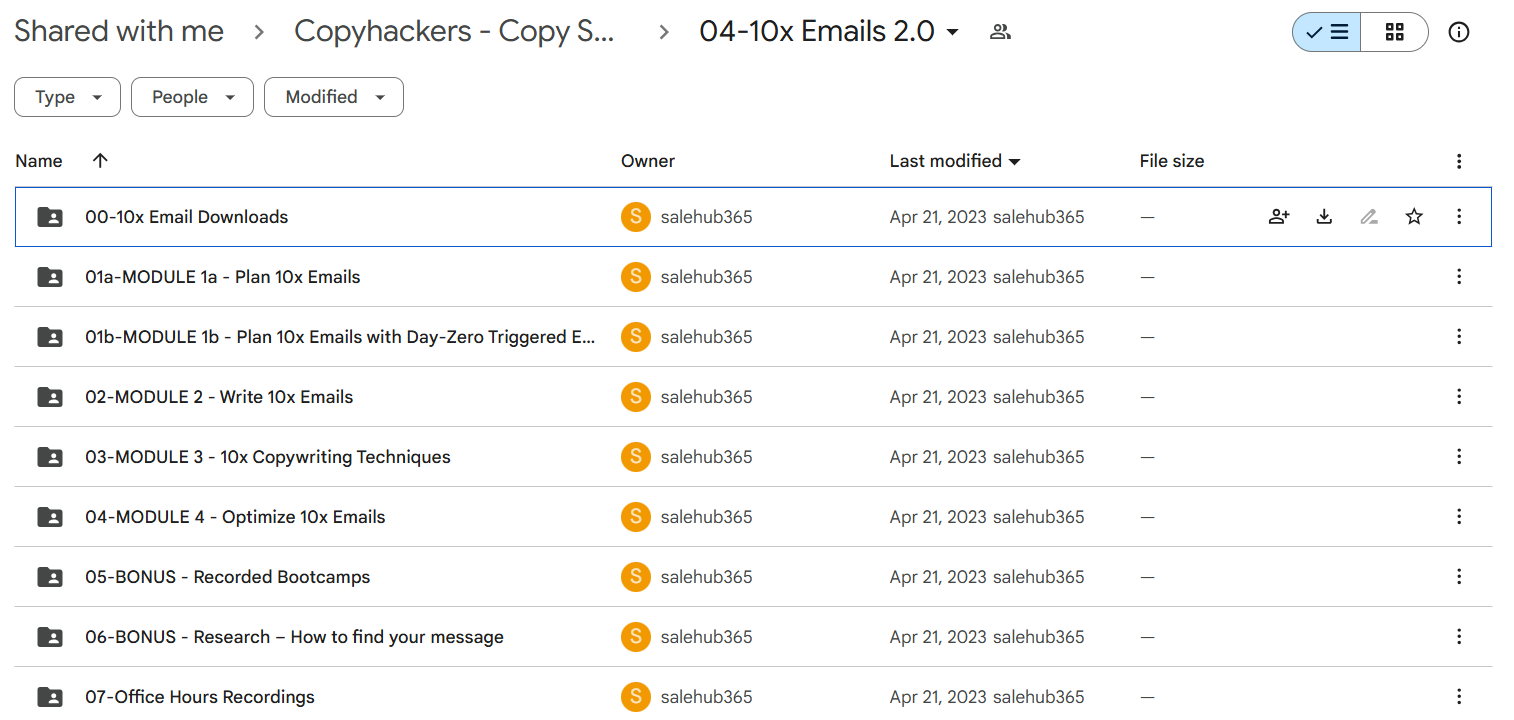Open more actions for 04-MODULE 4 row
This screenshot has width=1514, height=720.
click(1459, 517)
